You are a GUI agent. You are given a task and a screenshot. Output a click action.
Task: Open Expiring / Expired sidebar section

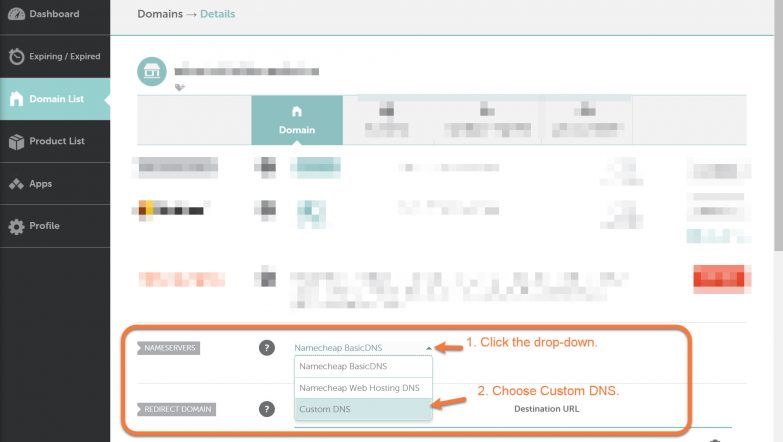64,57
